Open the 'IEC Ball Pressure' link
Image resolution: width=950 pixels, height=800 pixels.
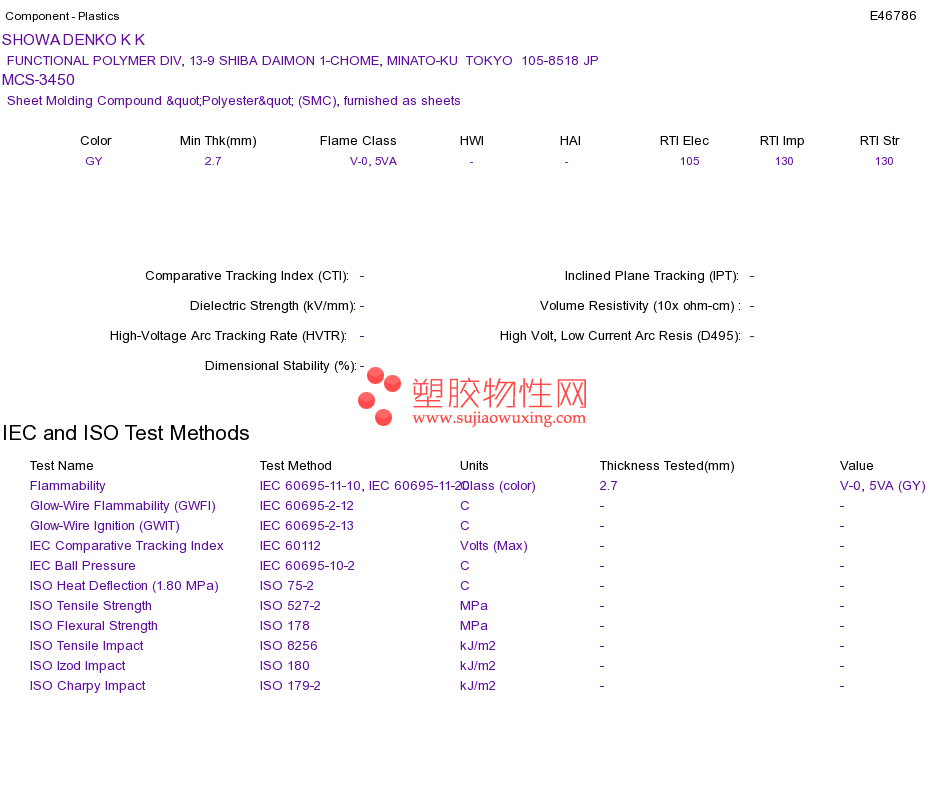(82, 566)
